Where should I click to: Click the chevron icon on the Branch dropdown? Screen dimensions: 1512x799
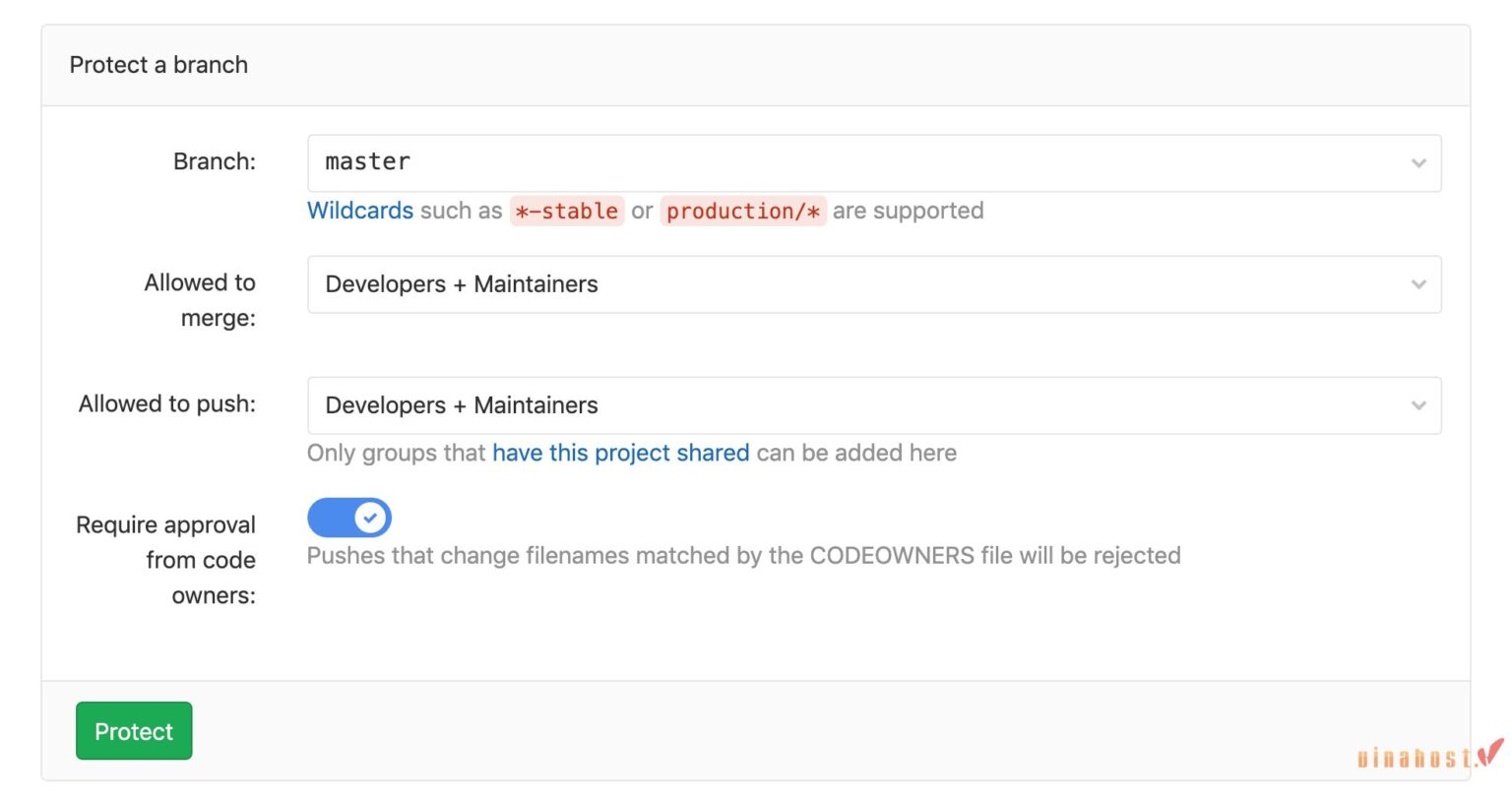point(1417,162)
